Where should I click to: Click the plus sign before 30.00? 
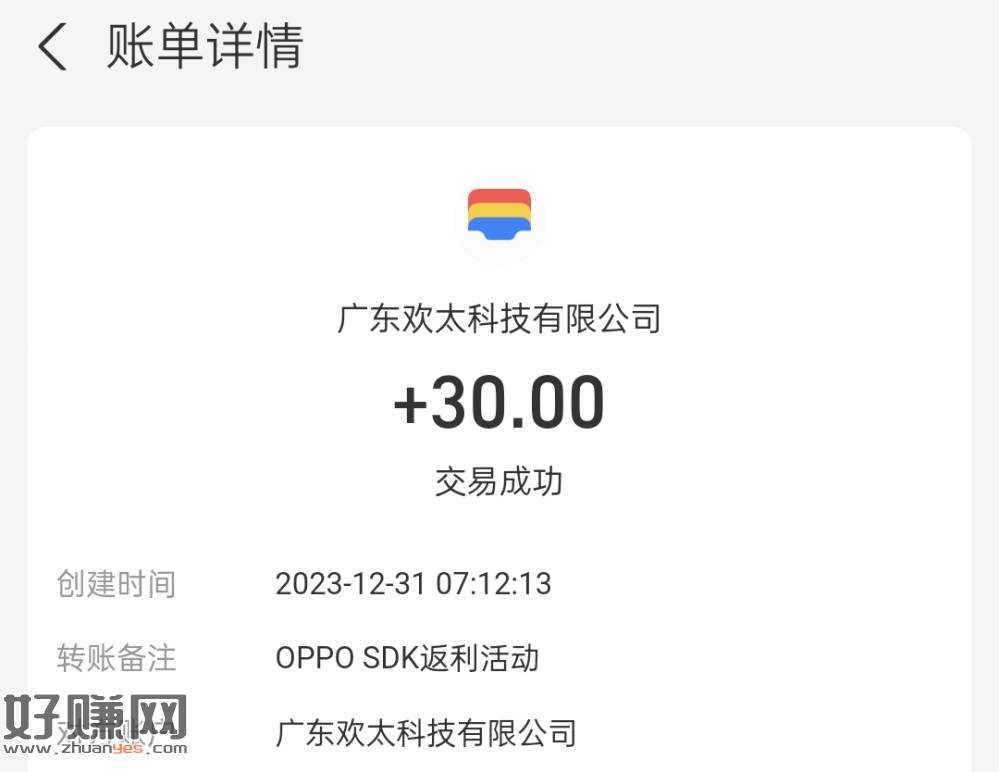(410, 404)
